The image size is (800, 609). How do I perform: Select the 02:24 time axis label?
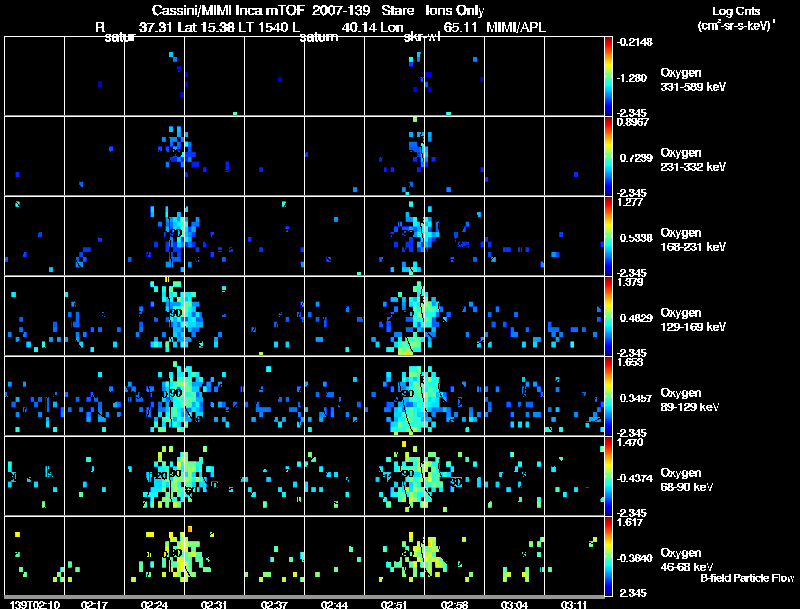(x=154, y=604)
